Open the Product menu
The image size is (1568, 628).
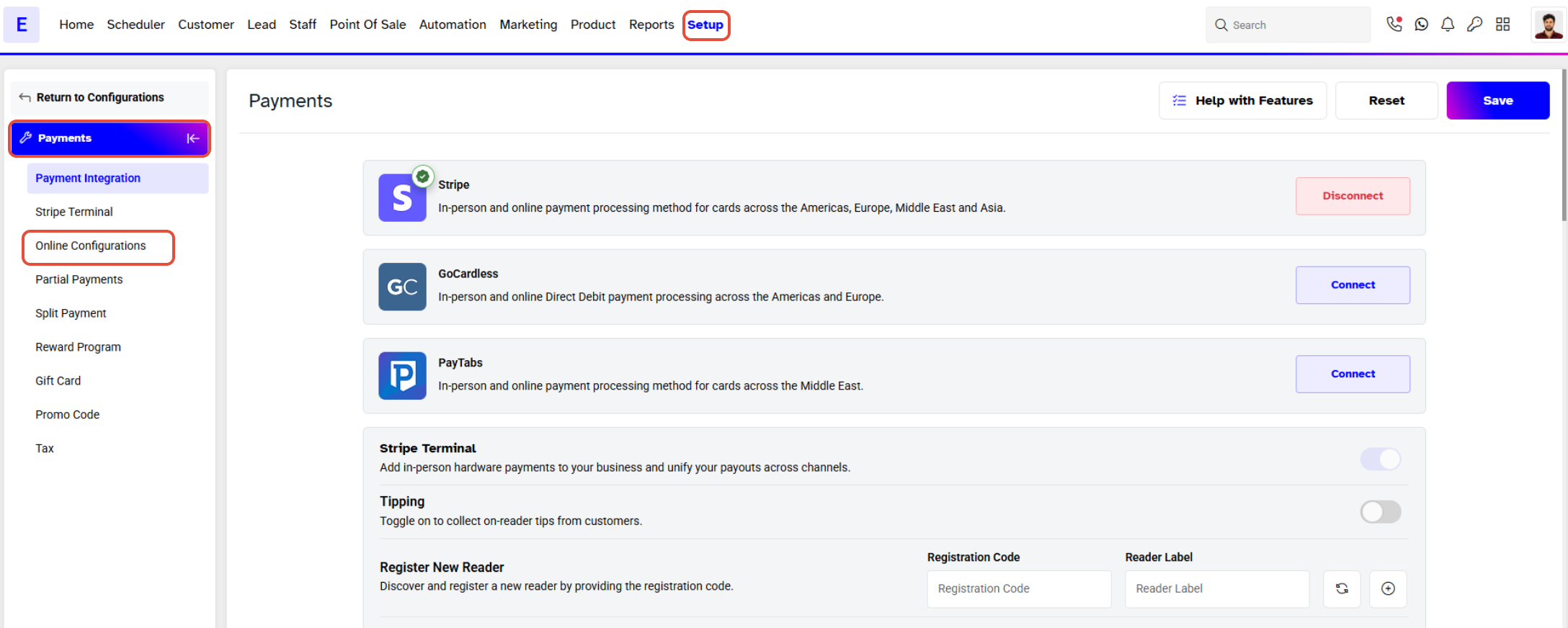coord(593,24)
